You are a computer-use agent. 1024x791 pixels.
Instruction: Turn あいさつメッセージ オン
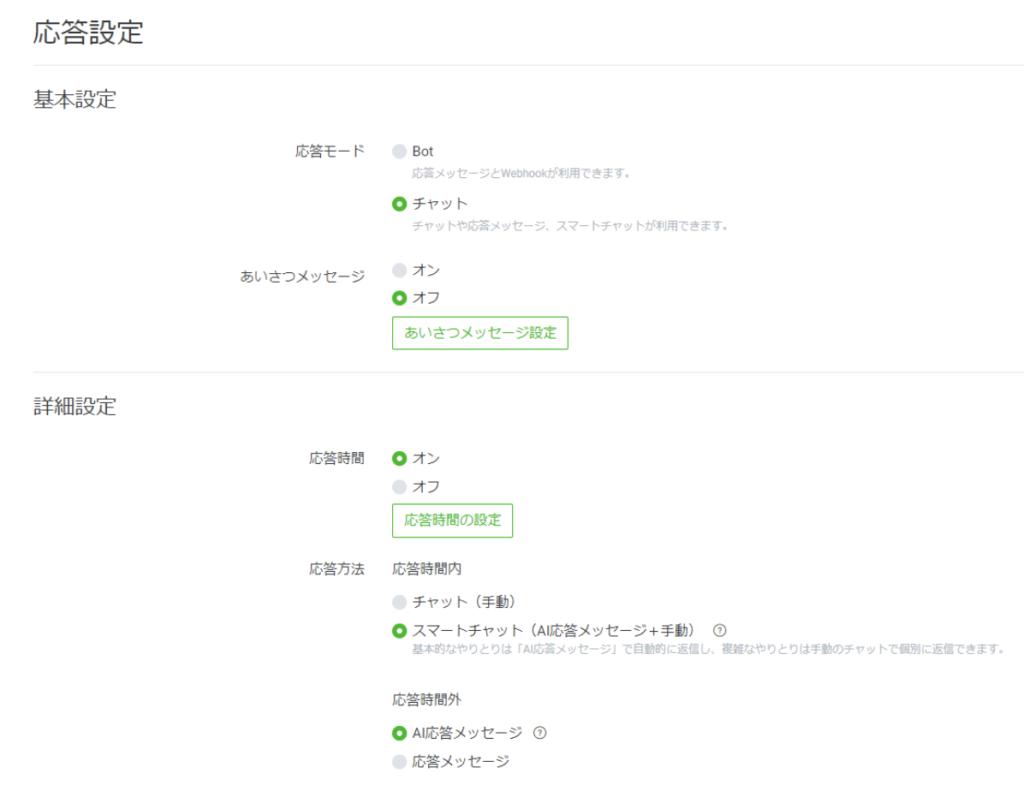[400, 270]
